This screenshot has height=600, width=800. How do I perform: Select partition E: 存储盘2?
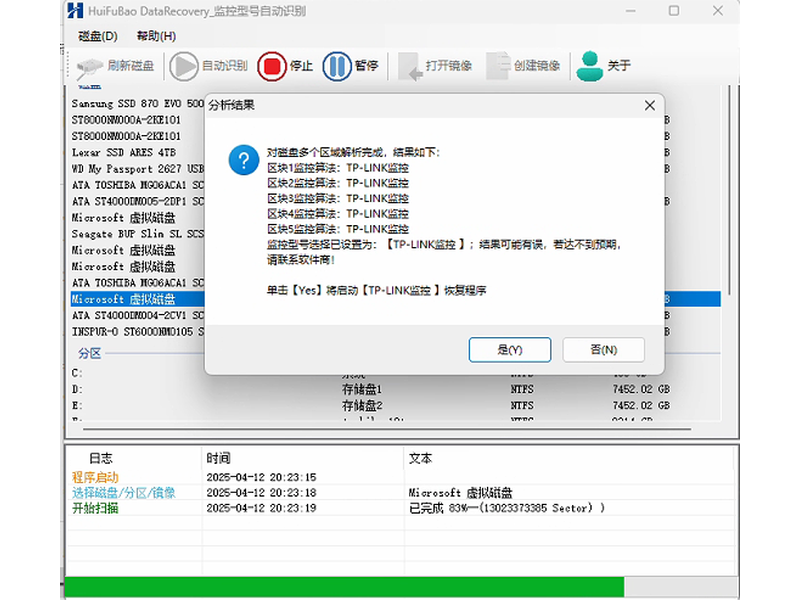(x=395, y=406)
